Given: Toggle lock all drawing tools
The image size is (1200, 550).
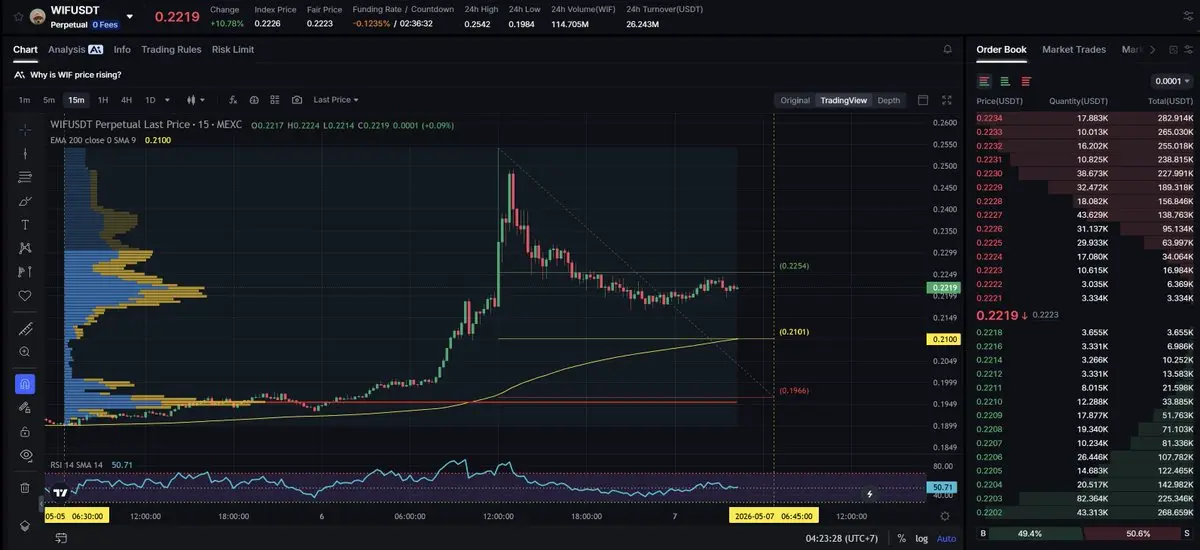Looking at the screenshot, I should [x=25, y=432].
